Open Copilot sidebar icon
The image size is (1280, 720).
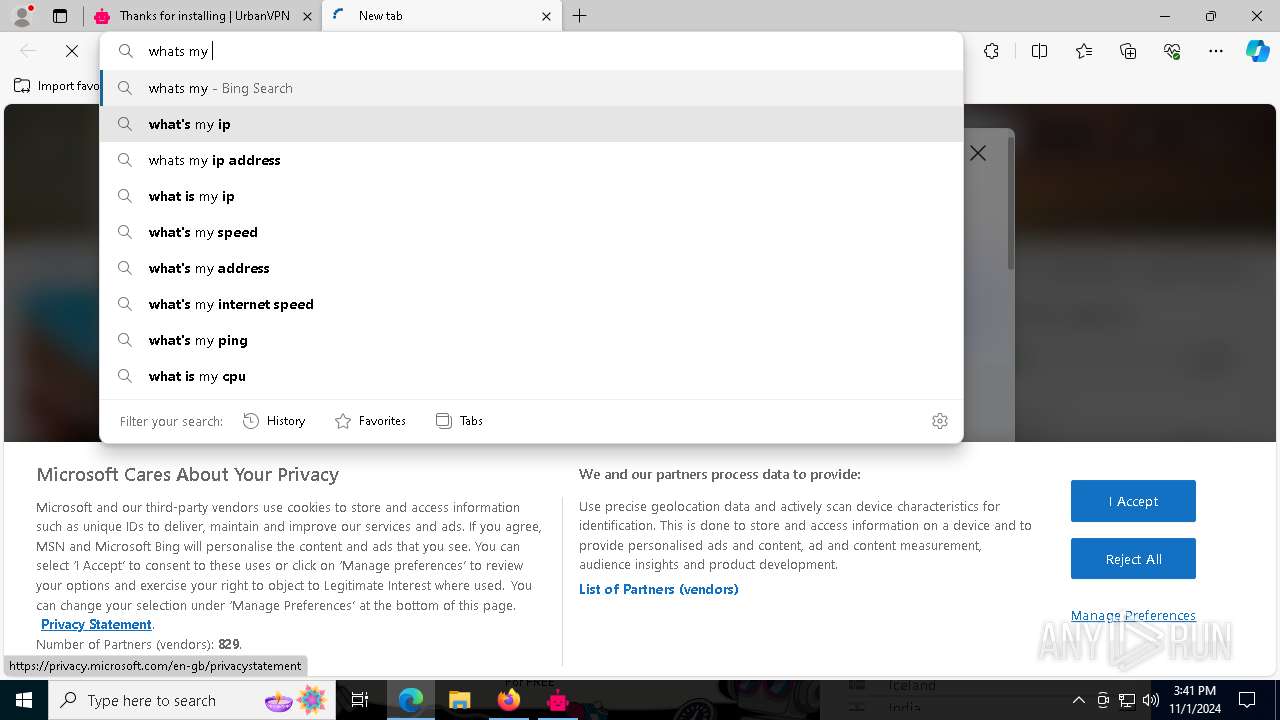[x=1257, y=51]
